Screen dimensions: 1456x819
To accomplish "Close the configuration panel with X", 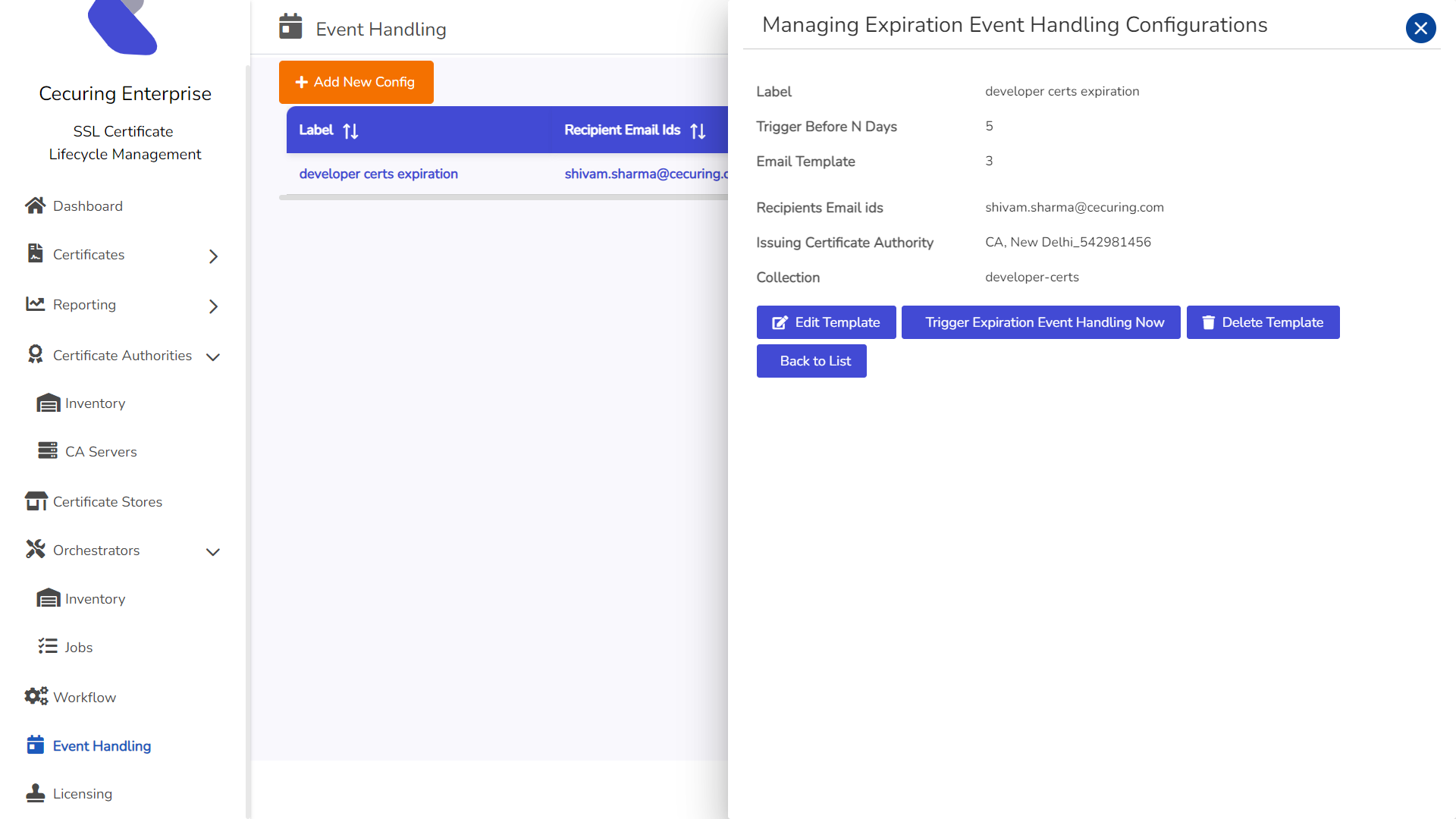I will point(1420,28).
